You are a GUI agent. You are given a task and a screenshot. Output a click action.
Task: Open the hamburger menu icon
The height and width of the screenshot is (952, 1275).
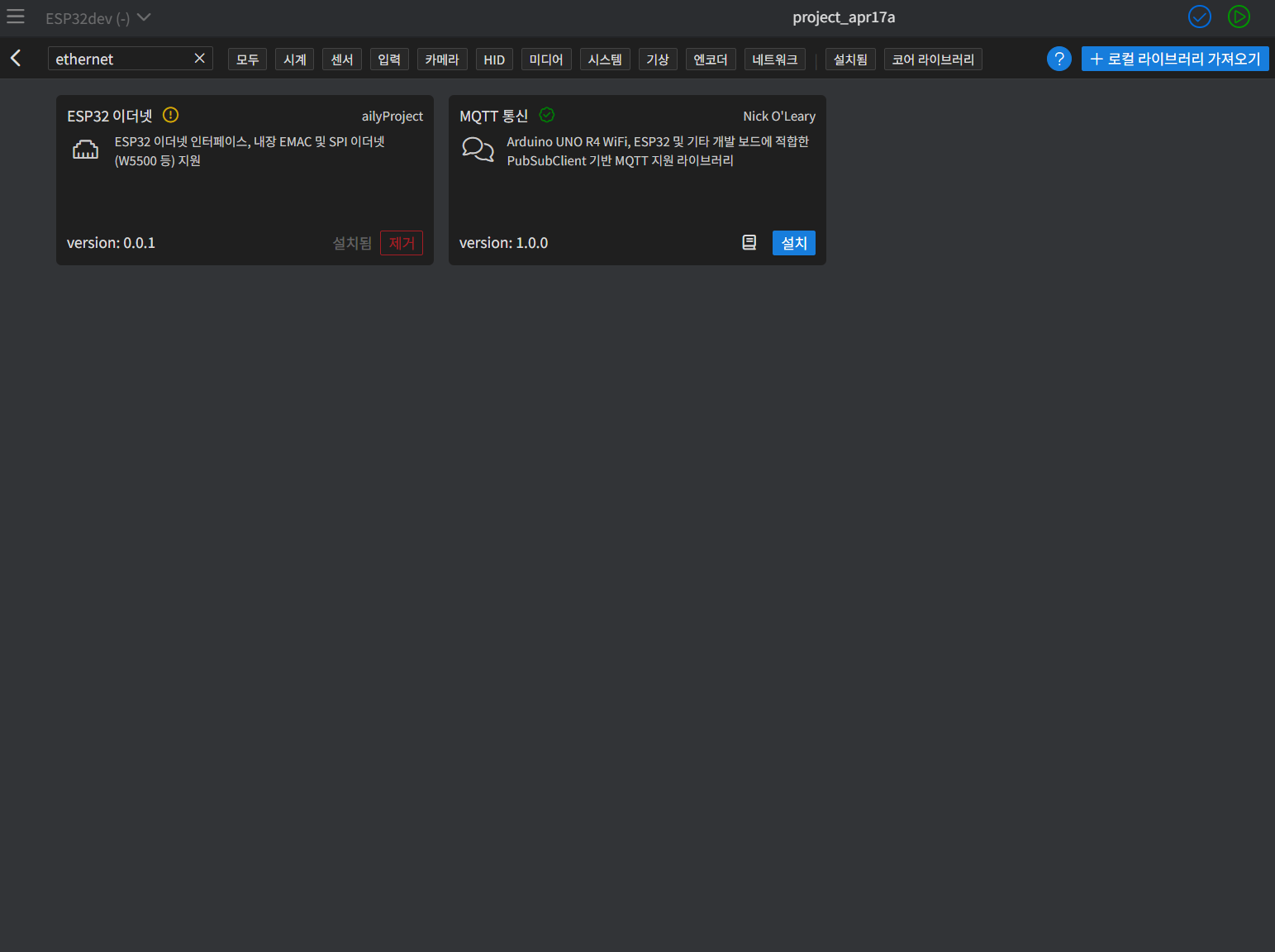[16, 17]
